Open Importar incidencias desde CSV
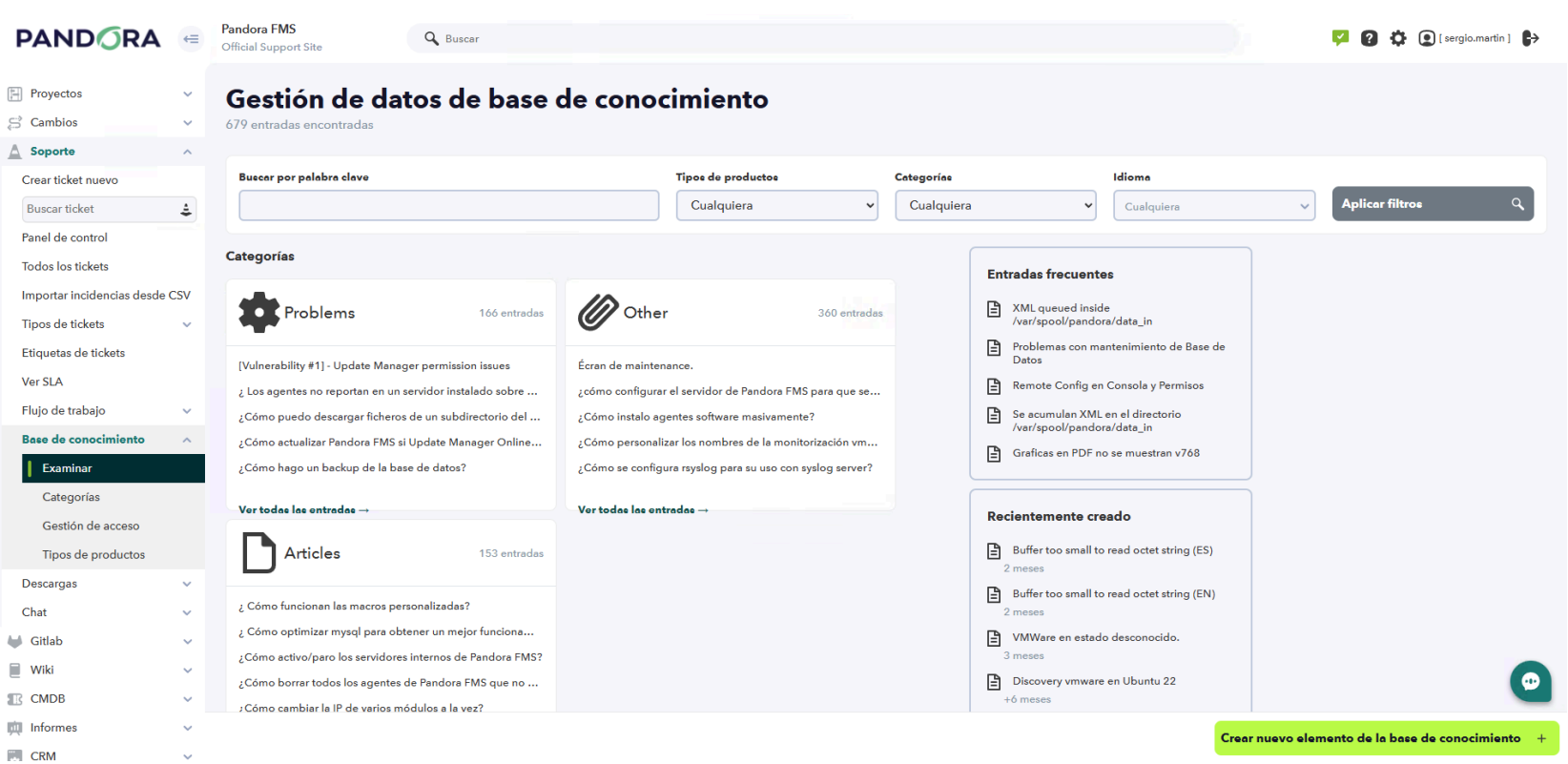Screen dimensions: 1568x764 click(106, 296)
